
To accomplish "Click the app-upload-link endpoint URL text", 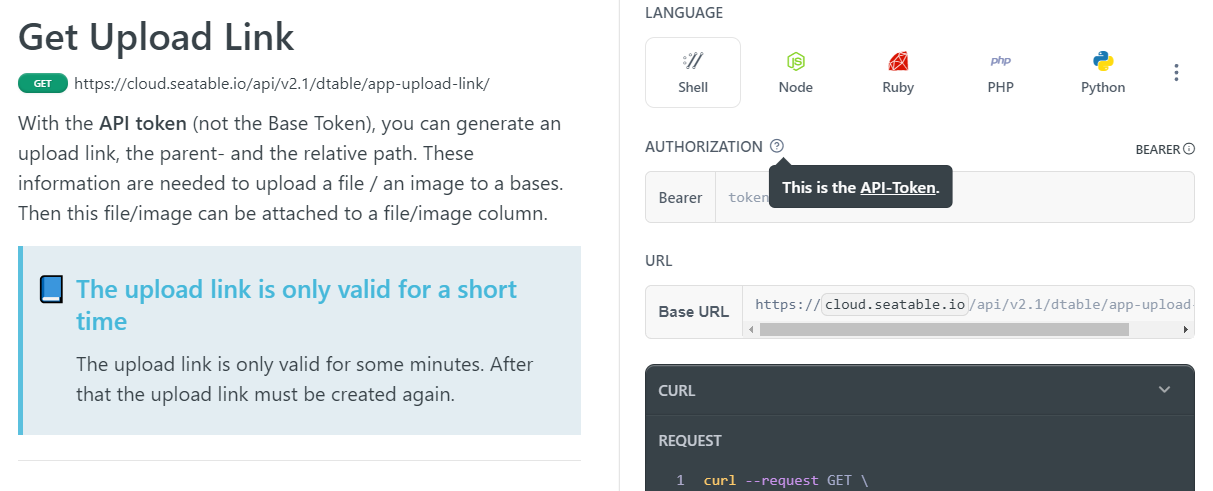I will (281, 84).
